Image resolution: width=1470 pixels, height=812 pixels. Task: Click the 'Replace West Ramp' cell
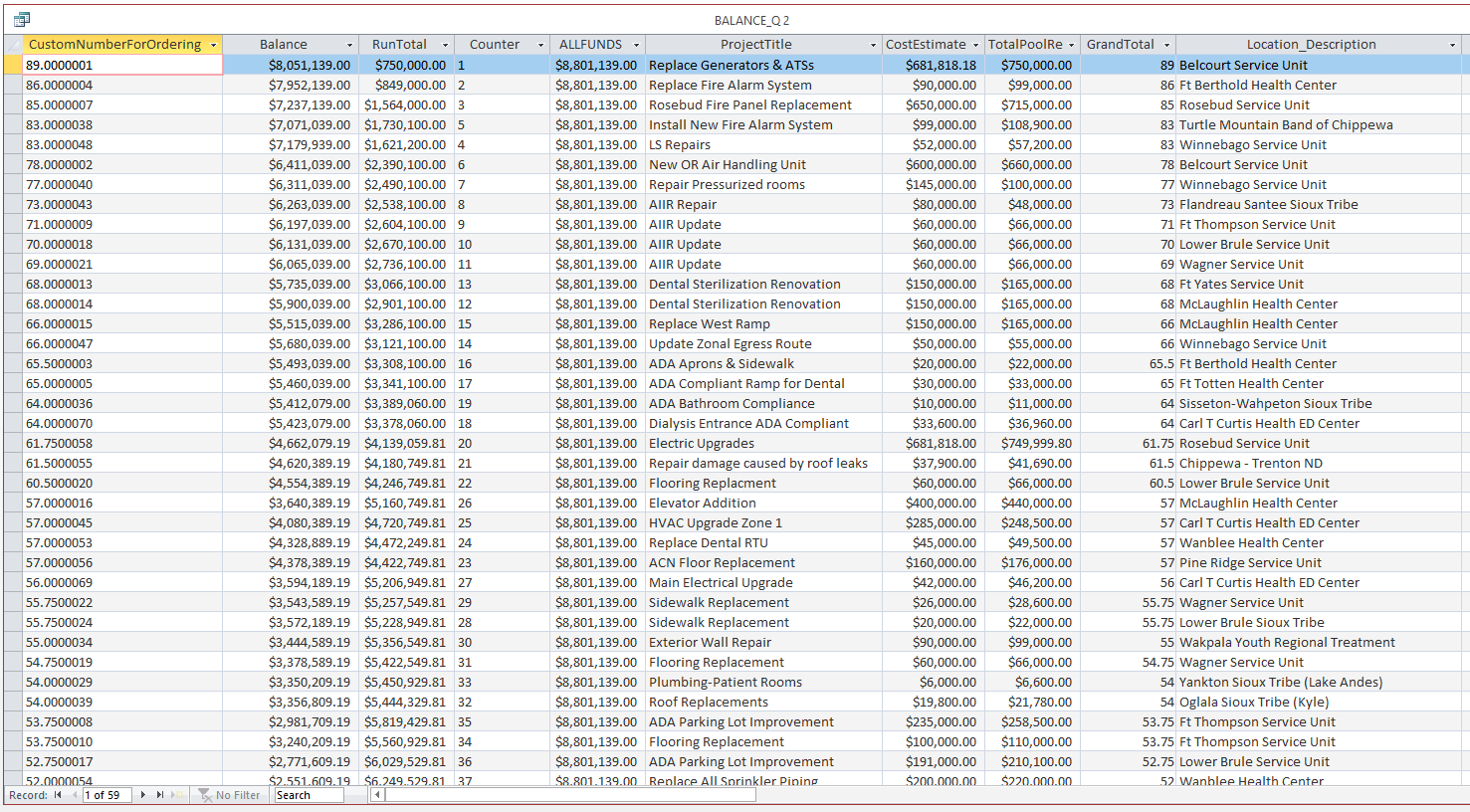tap(763, 323)
